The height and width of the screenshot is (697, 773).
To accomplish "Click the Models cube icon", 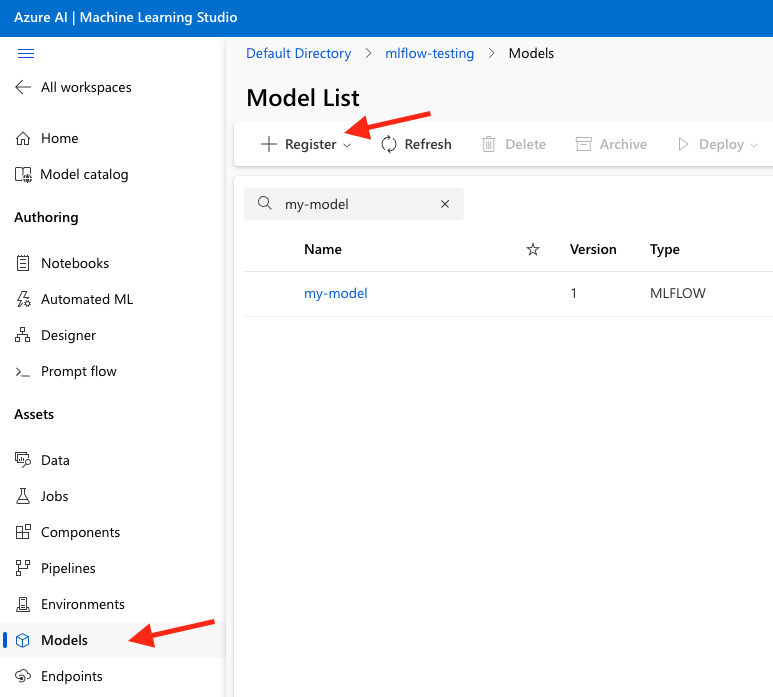I will point(23,640).
